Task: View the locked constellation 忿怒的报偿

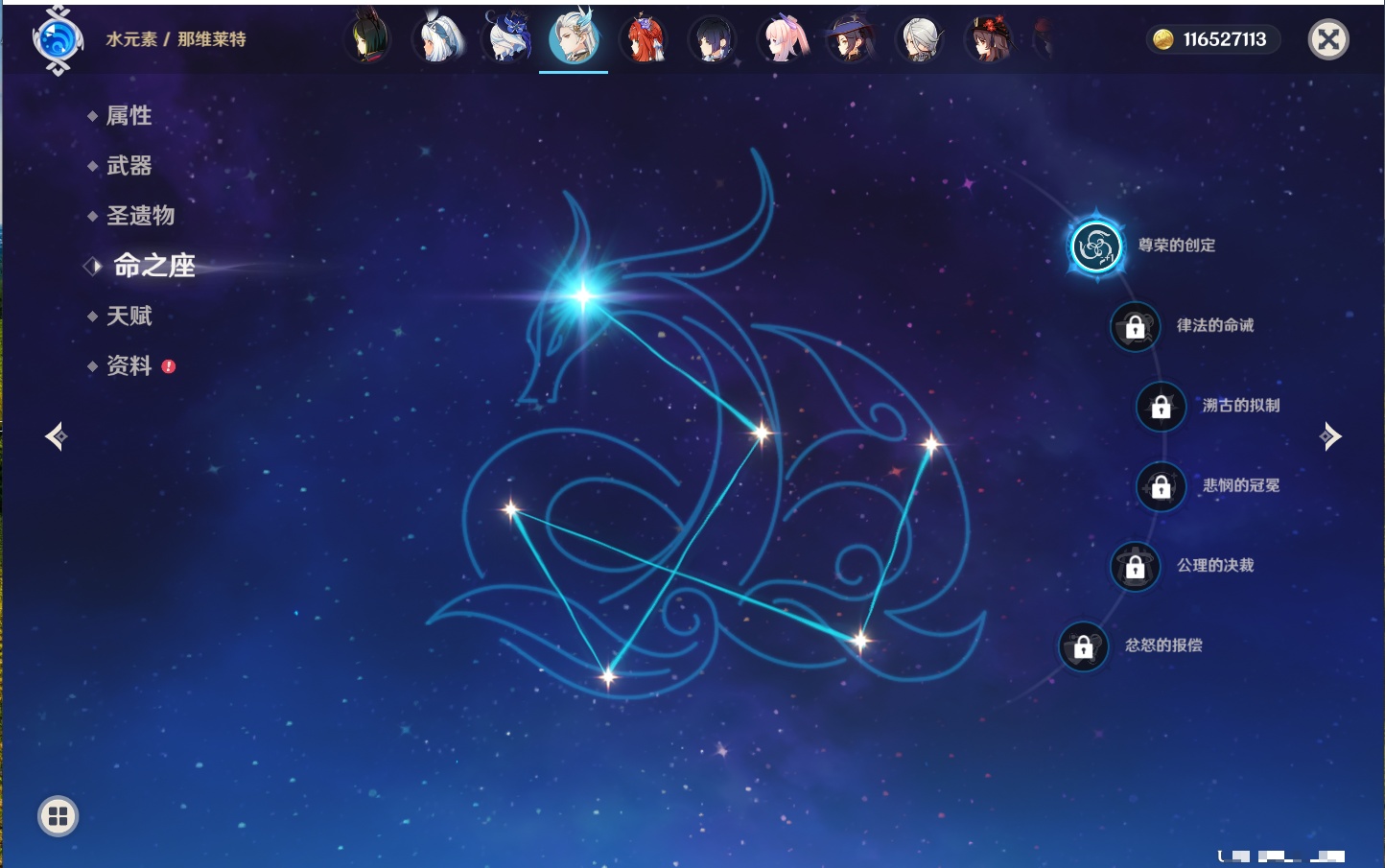Action: 1083,647
